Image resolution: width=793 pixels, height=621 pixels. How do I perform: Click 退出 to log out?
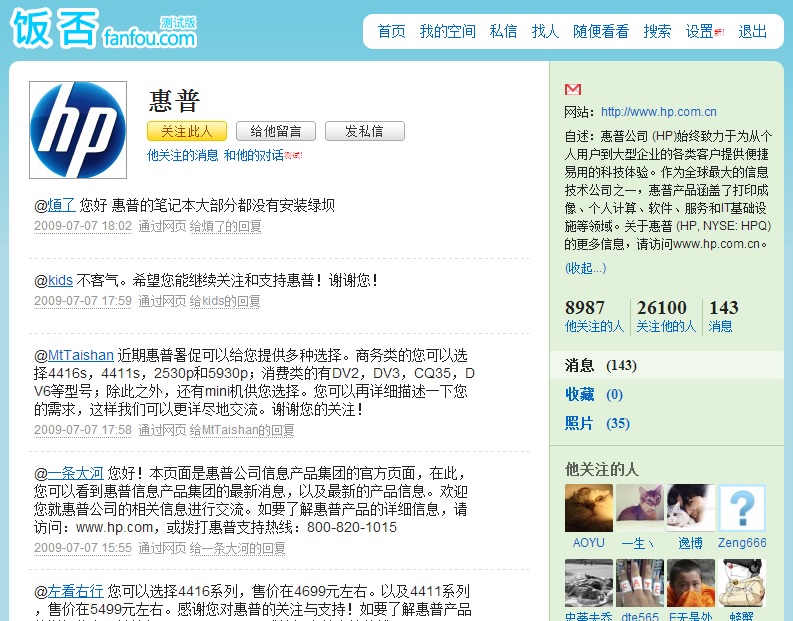[753, 31]
